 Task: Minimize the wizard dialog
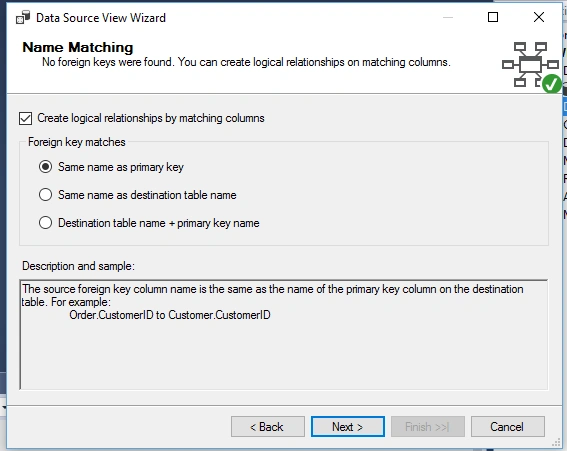tap(448, 17)
